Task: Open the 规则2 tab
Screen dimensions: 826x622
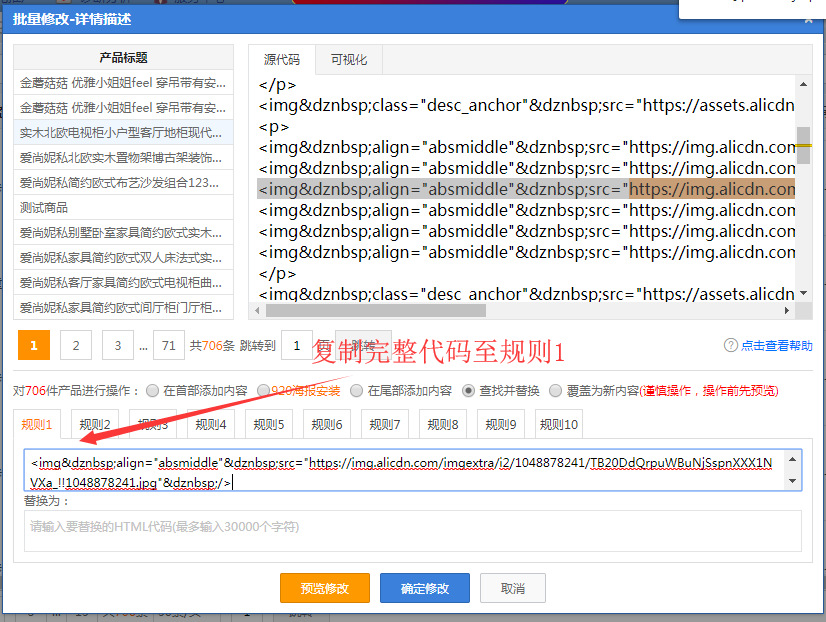Action: pos(95,424)
